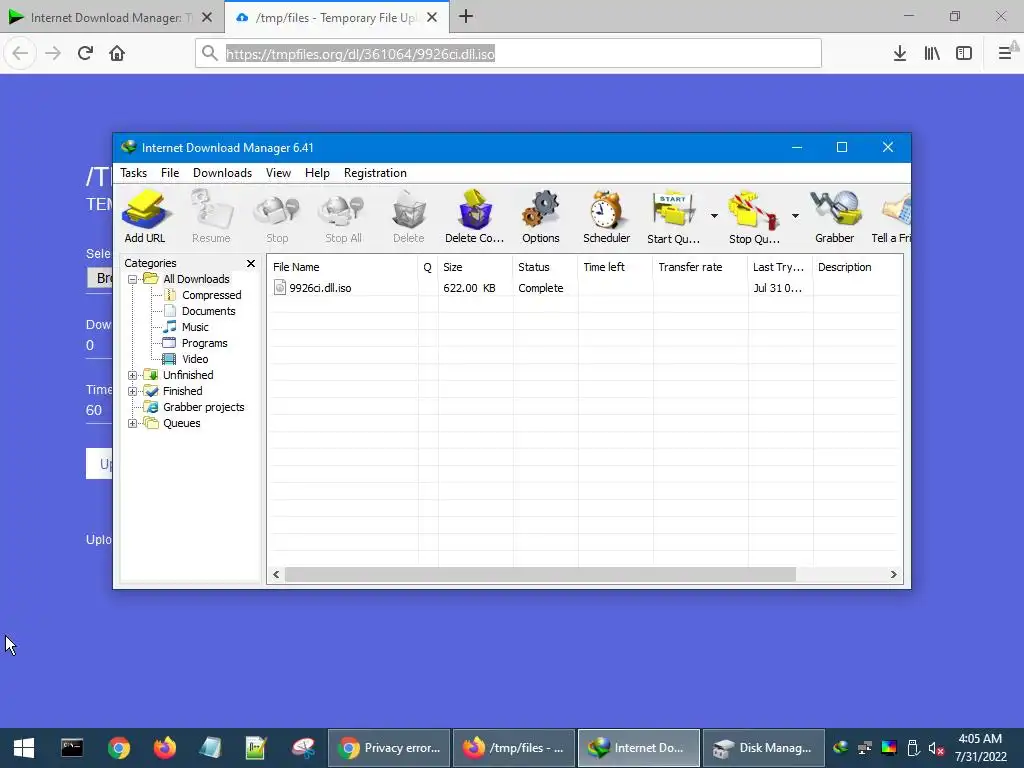
Task: Click the taskbar clock showing 4:05 AM
Action: point(980,748)
